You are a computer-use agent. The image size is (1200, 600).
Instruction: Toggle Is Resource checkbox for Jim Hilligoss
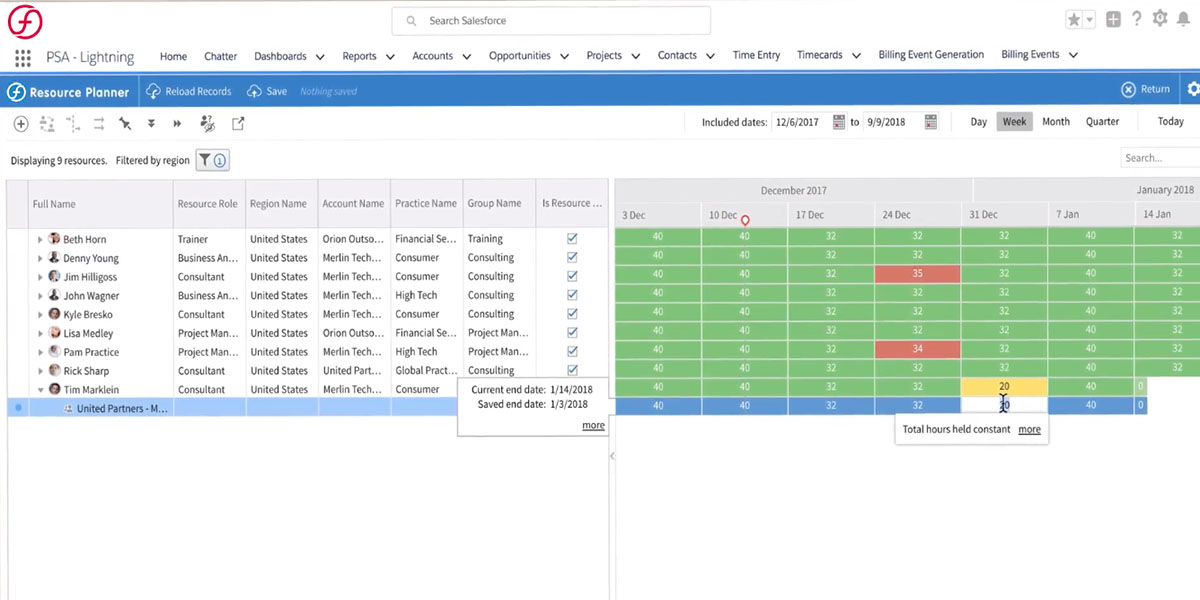572,277
